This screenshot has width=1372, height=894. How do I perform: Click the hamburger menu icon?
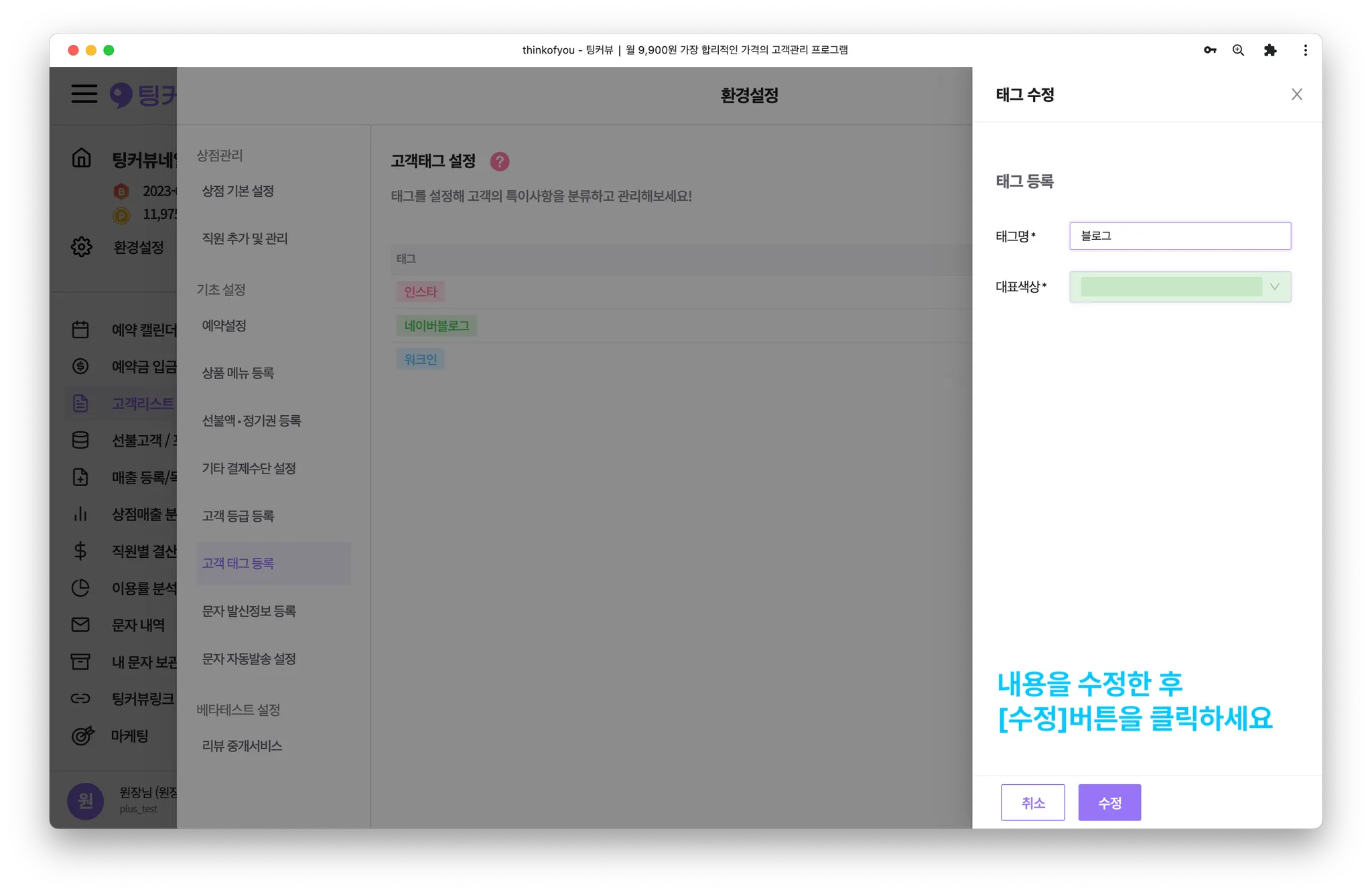point(84,94)
